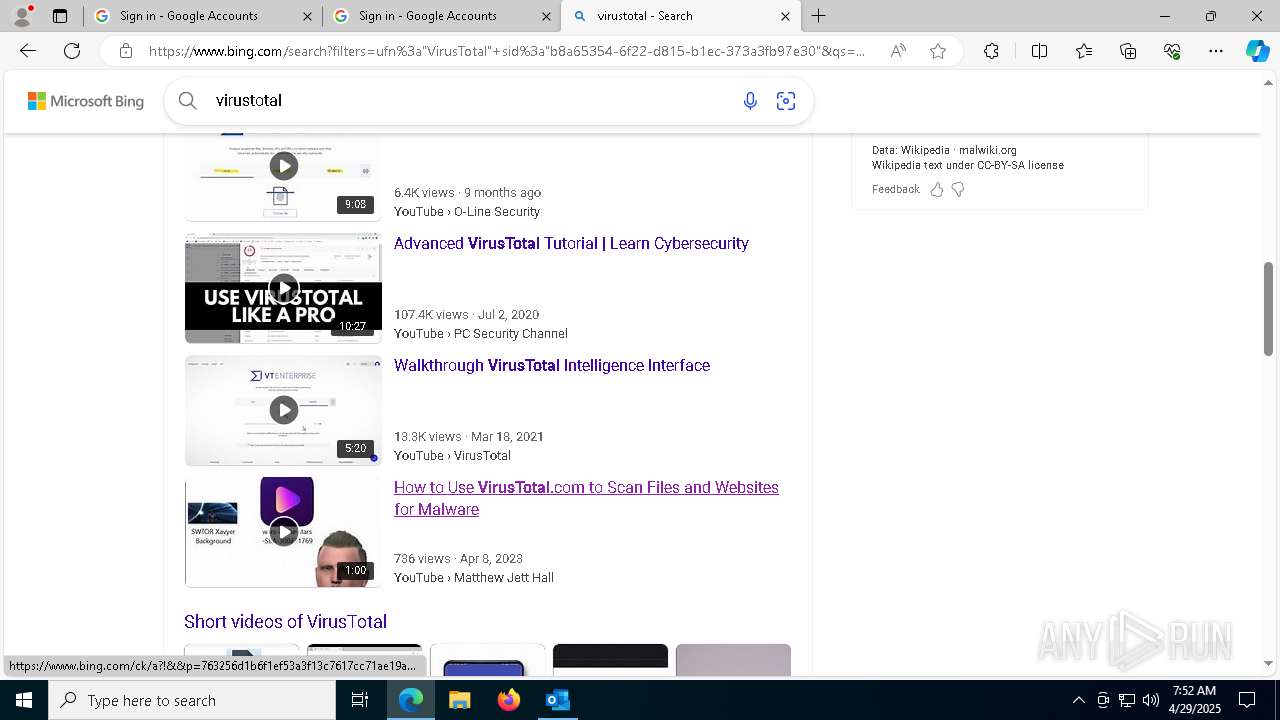Click YouTube › VirusTotal source text

(x=453, y=456)
